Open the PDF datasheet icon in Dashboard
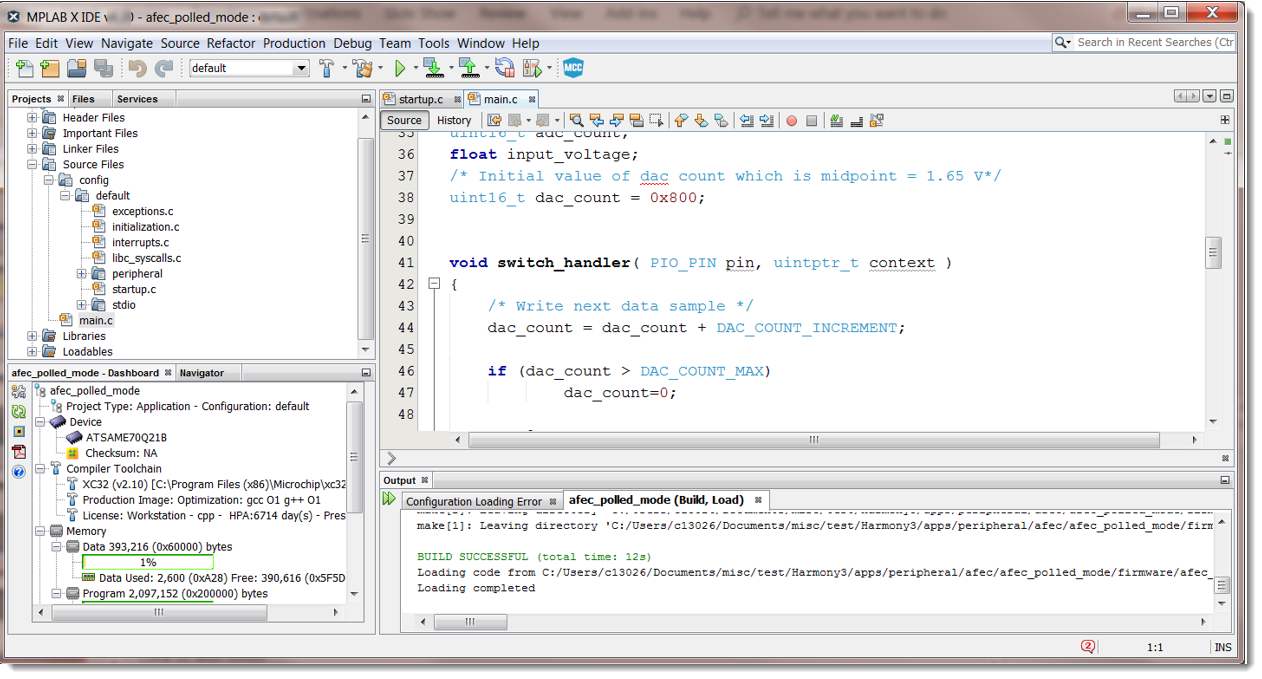1262x679 pixels. pyautogui.click(x=18, y=451)
